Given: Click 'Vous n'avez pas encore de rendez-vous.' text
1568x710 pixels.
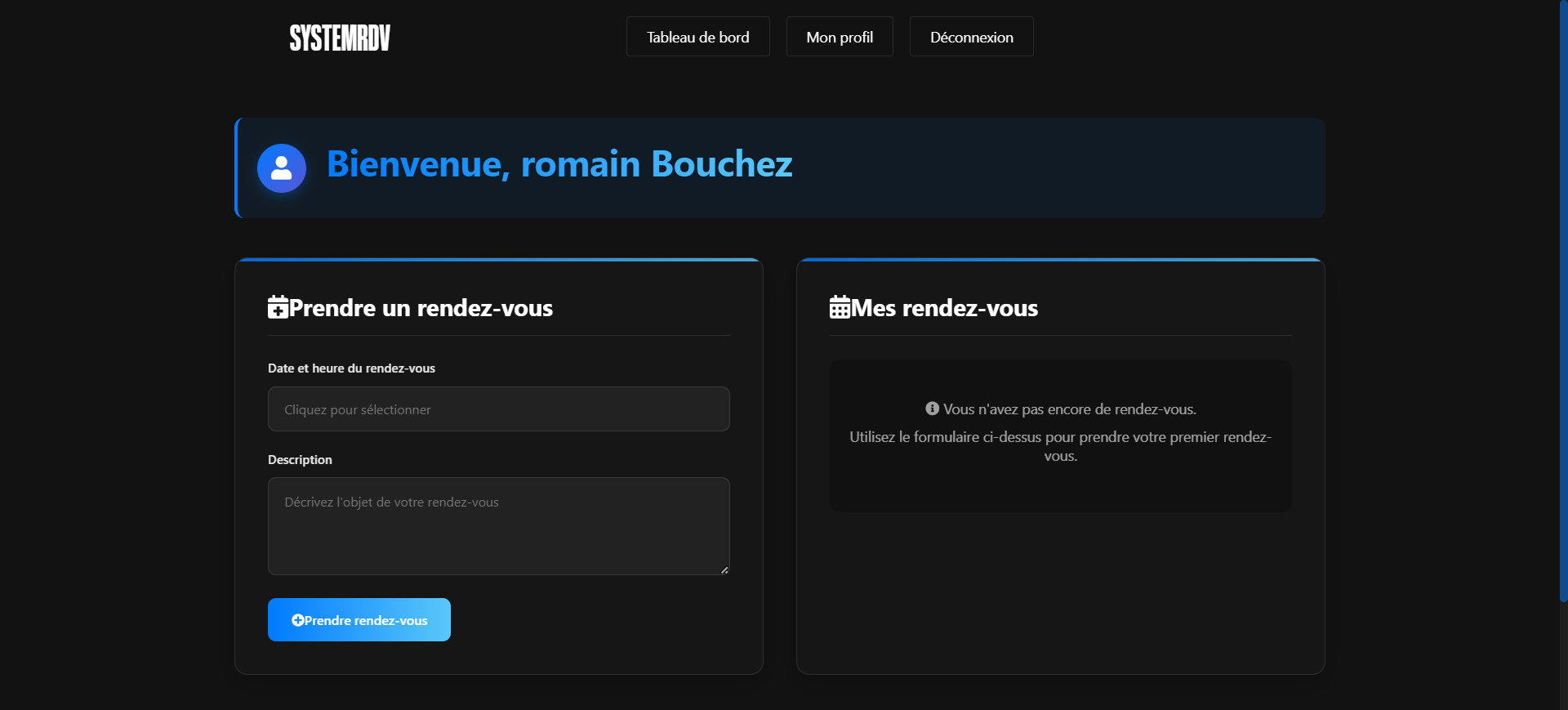Looking at the screenshot, I should coord(1070,409).
